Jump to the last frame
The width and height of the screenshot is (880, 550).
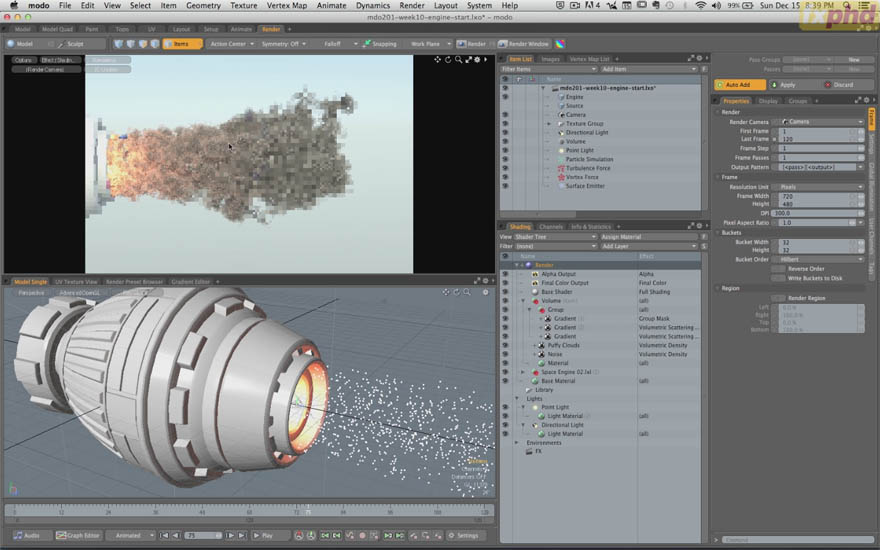(x=242, y=535)
